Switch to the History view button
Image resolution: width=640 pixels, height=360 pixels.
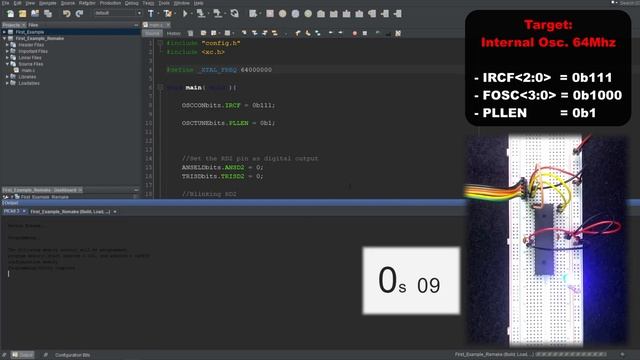click(173, 33)
